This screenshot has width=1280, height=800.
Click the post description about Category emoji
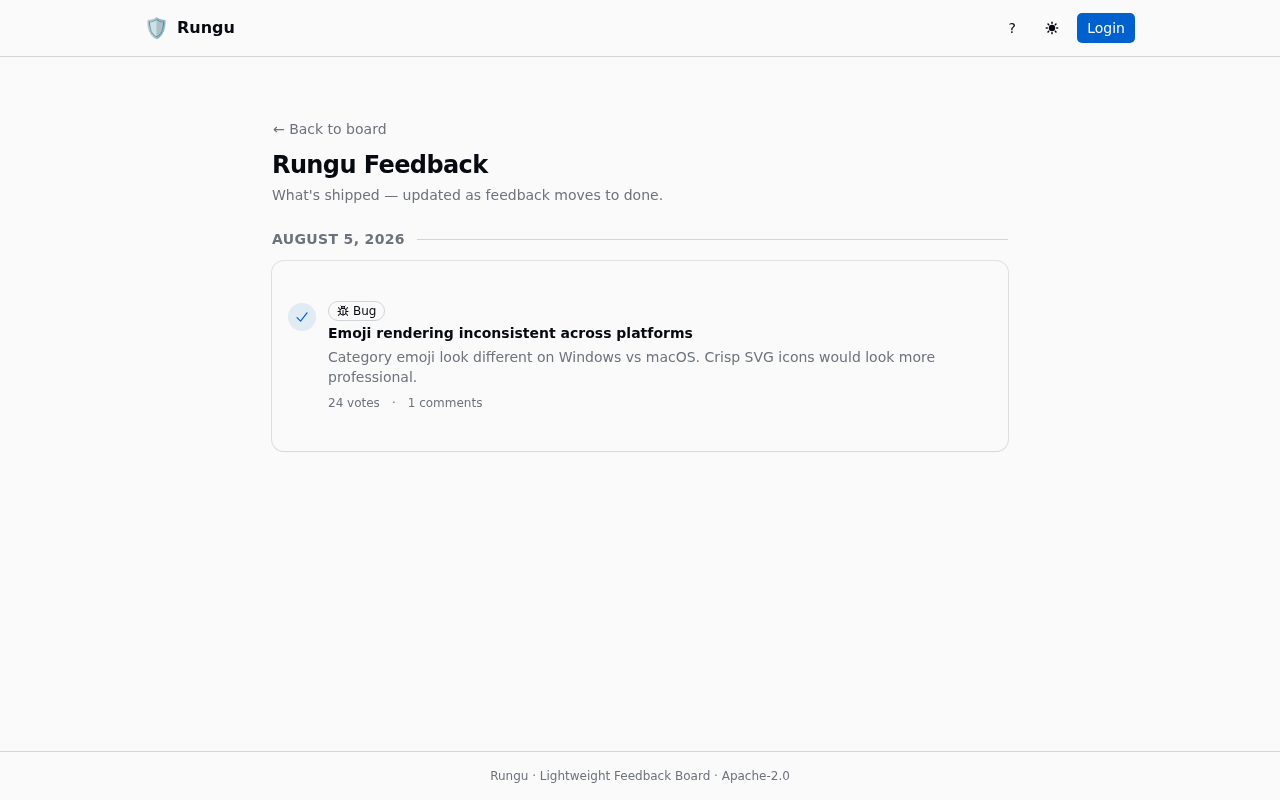point(632,367)
